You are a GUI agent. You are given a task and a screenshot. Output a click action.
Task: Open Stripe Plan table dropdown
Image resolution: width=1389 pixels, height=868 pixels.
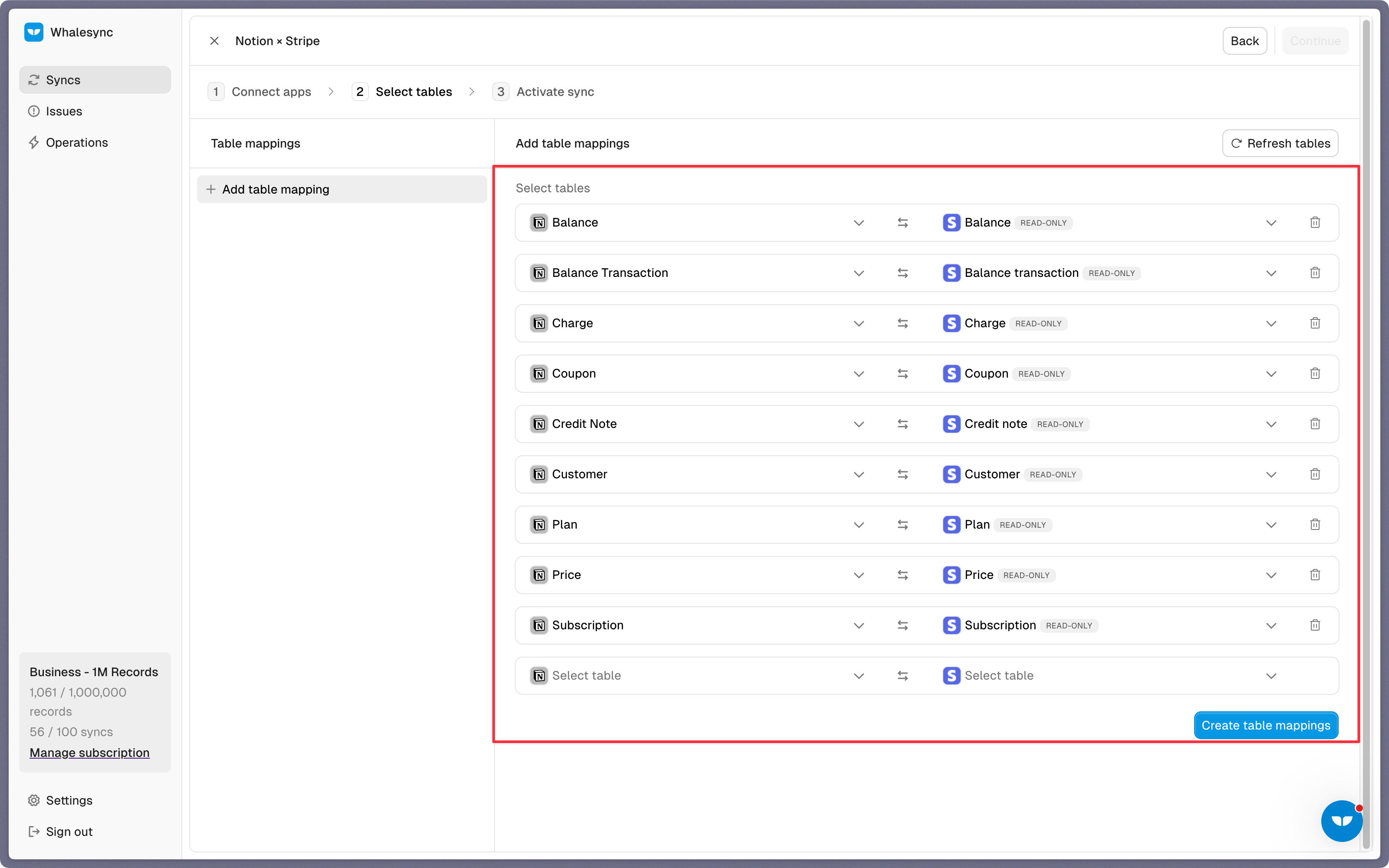click(x=1109, y=525)
